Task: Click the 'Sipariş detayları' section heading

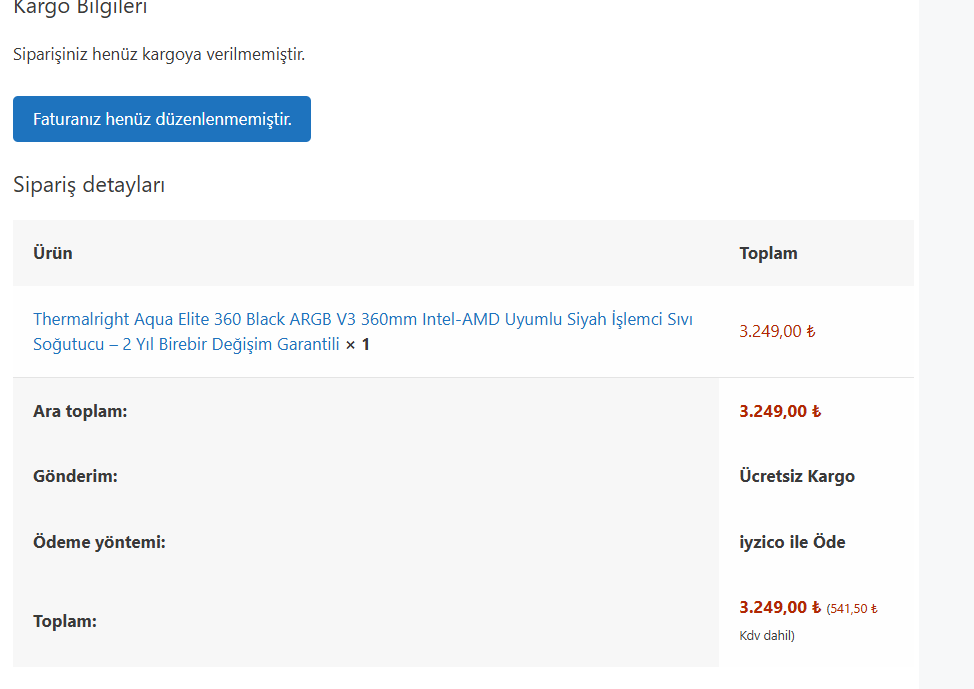Action: coord(89,185)
